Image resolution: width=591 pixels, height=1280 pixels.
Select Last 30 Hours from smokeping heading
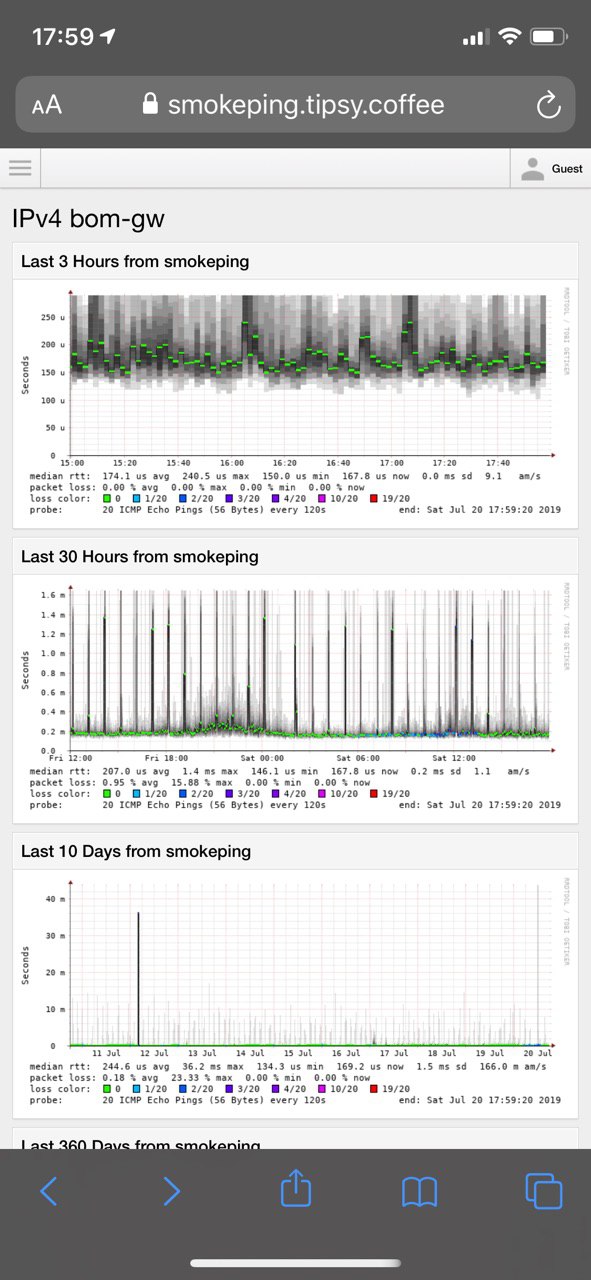point(140,557)
